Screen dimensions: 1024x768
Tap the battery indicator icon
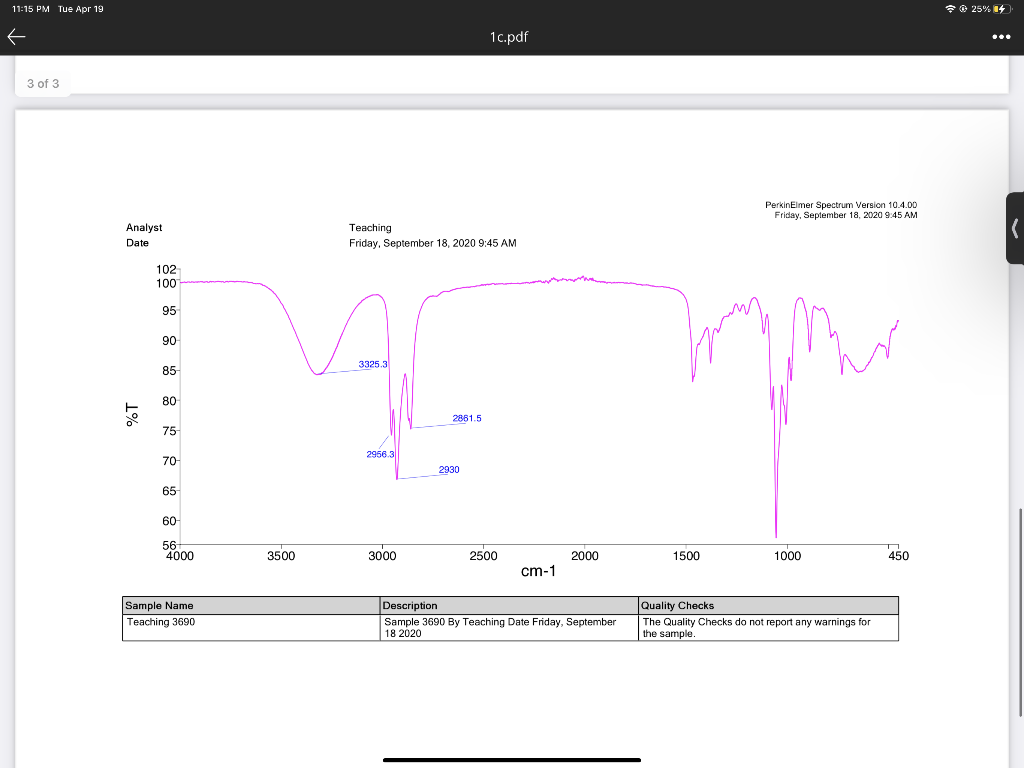tap(1001, 8)
